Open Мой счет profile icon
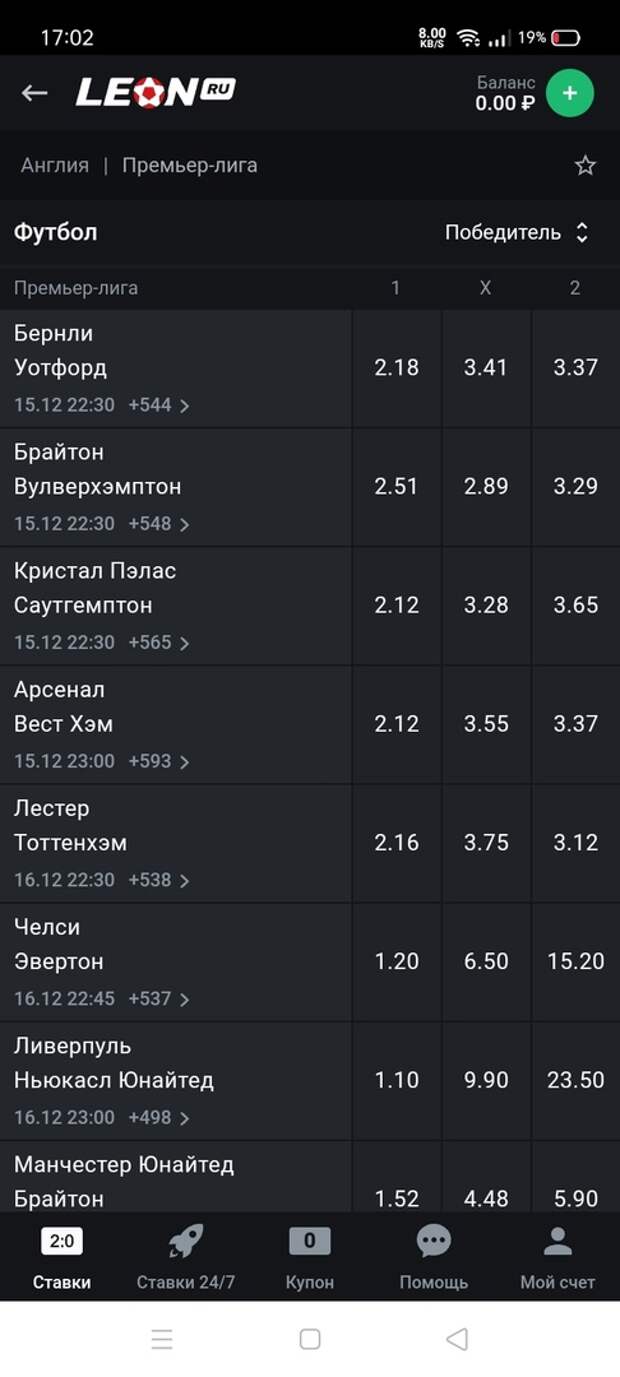This screenshot has width=620, height=1377. [557, 1242]
